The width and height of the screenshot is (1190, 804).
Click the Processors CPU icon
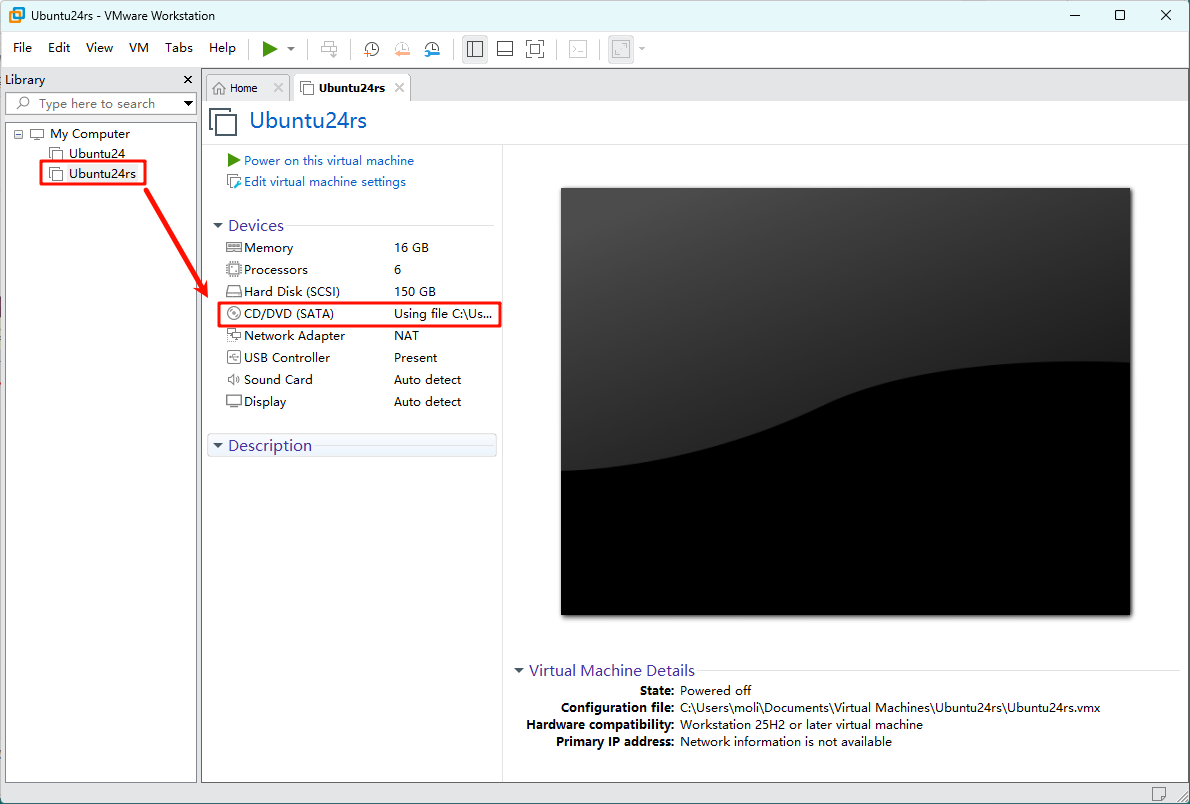click(234, 270)
